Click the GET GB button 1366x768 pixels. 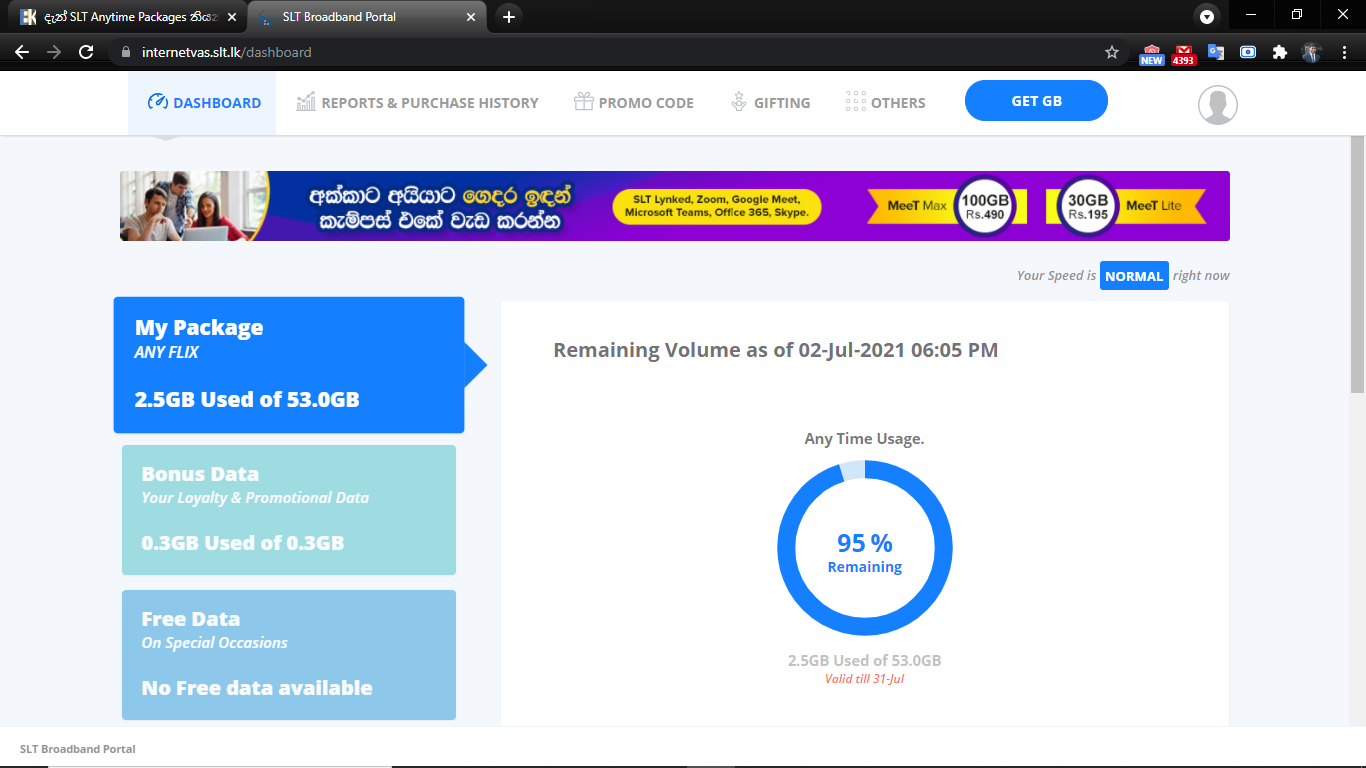pos(1036,101)
